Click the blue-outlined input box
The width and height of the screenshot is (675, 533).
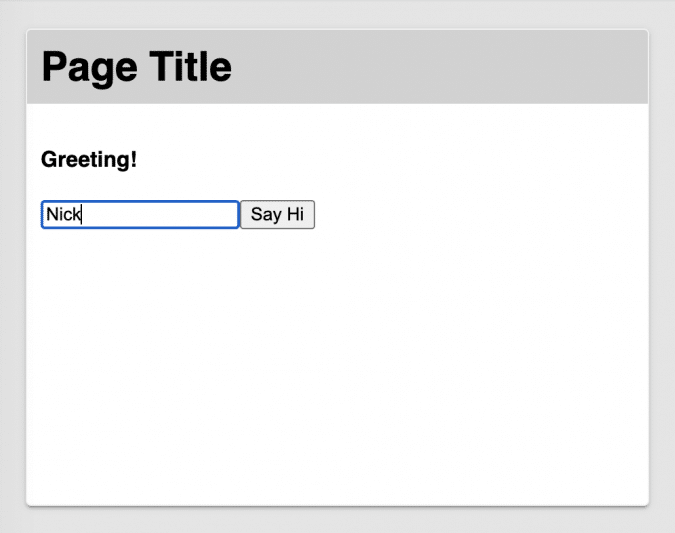point(139,215)
